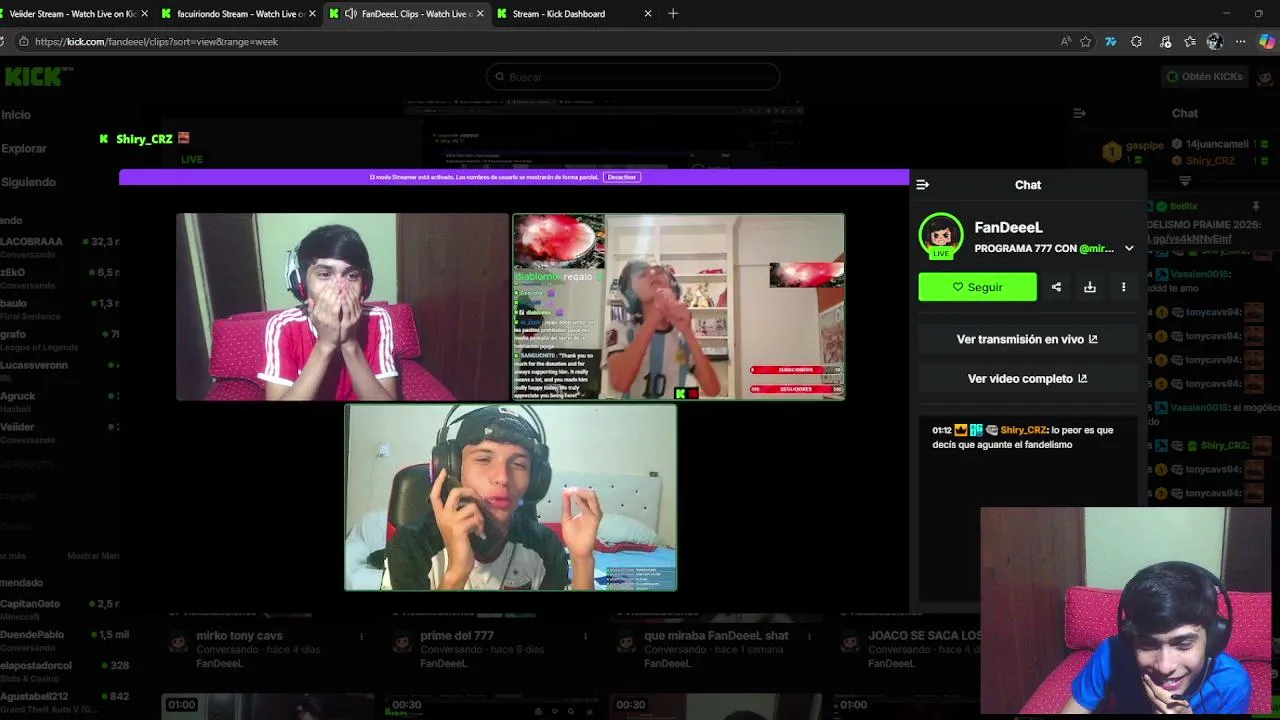Image resolution: width=1280 pixels, height=720 pixels.
Task: Close the FanDeeeL Clips browser tab
Action: (480, 14)
